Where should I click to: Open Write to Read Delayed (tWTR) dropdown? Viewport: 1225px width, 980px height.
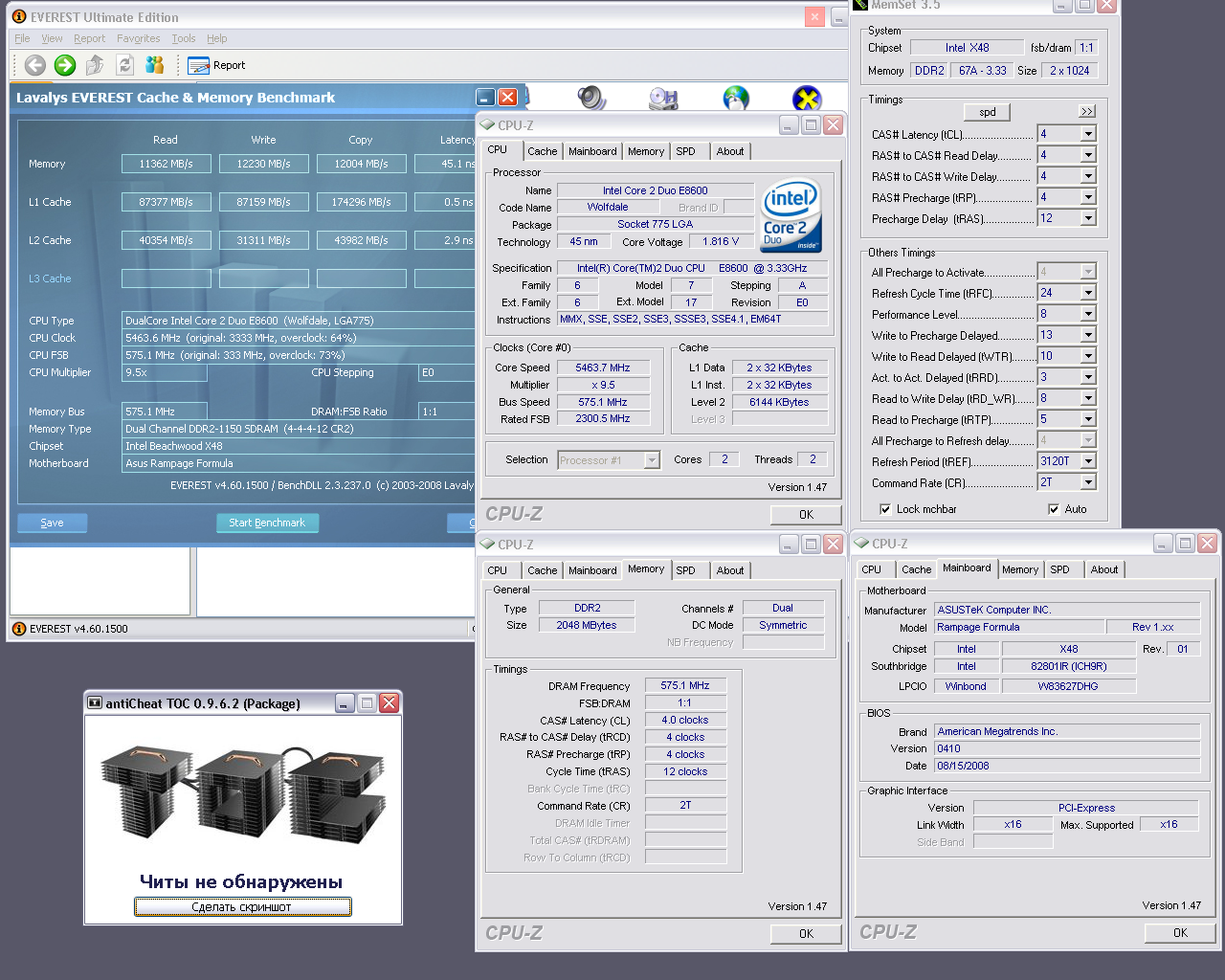point(1088,356)
